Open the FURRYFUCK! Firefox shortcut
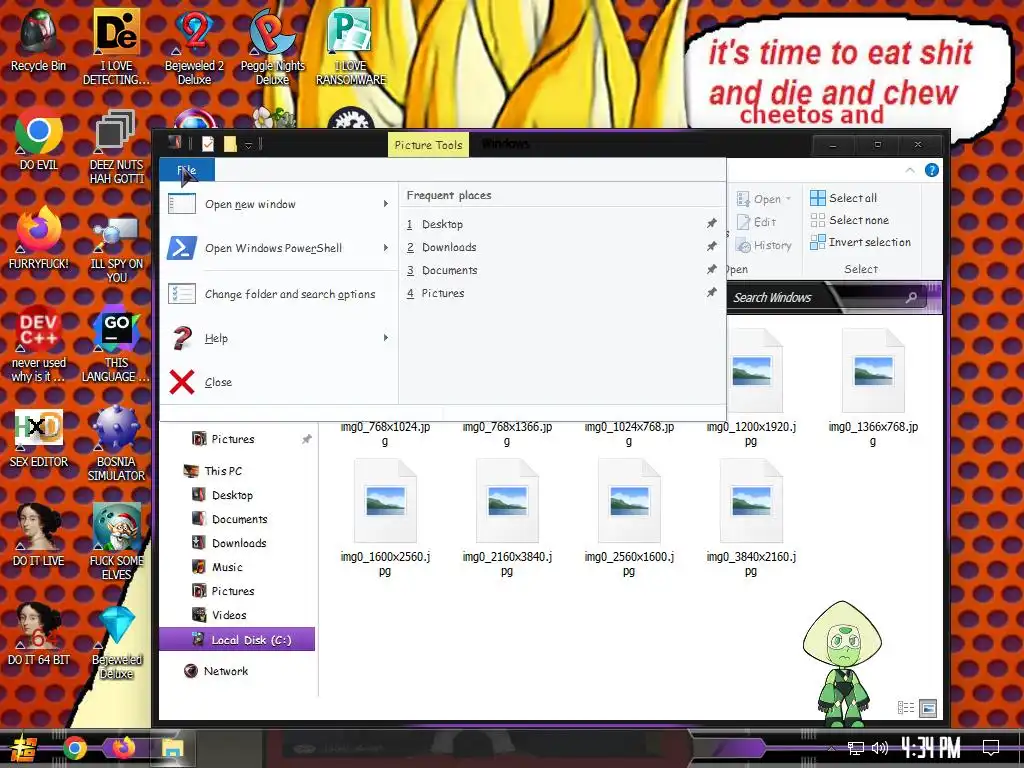 click(38, 238)
